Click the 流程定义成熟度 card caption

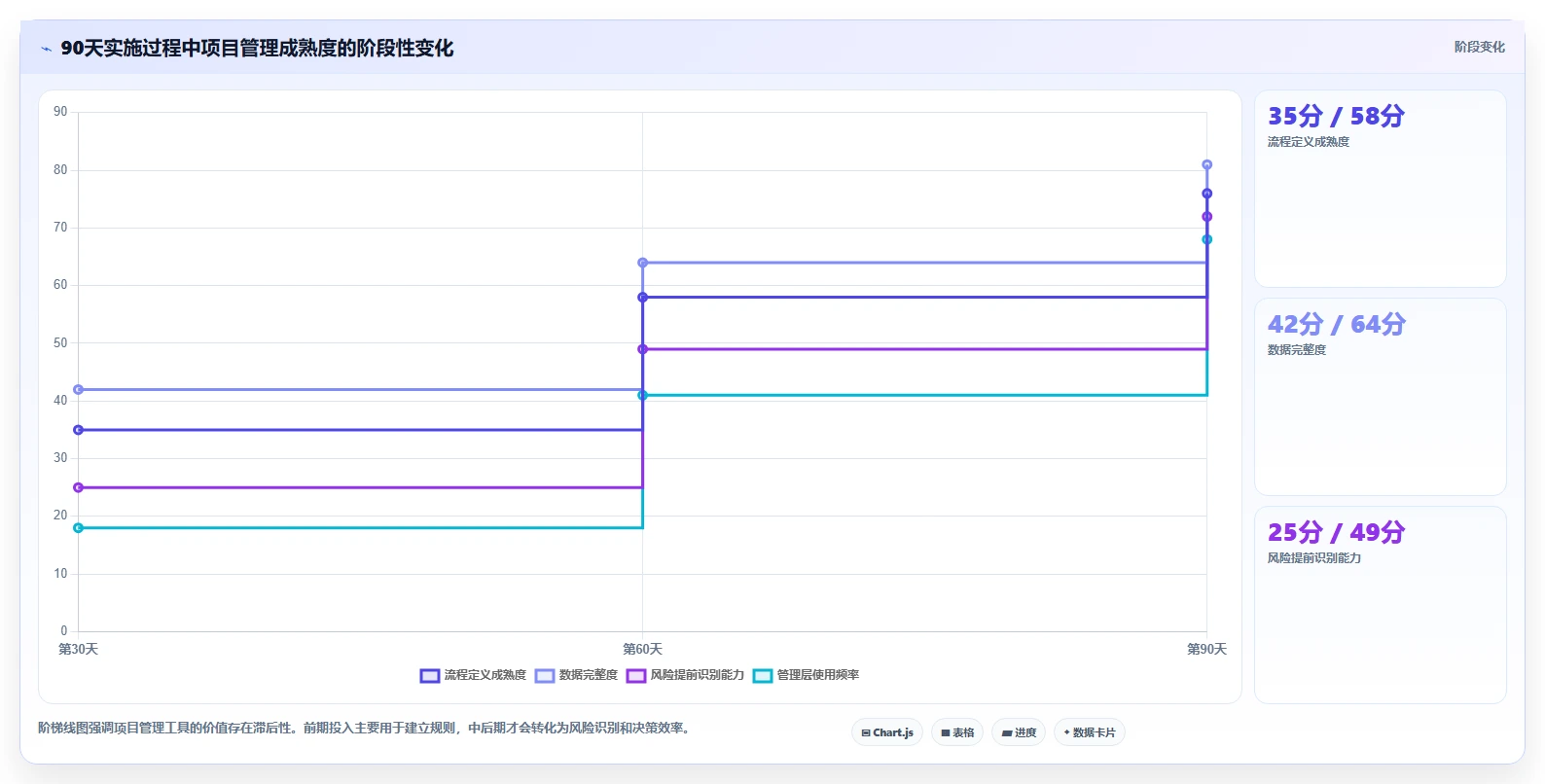[1308, 142]
